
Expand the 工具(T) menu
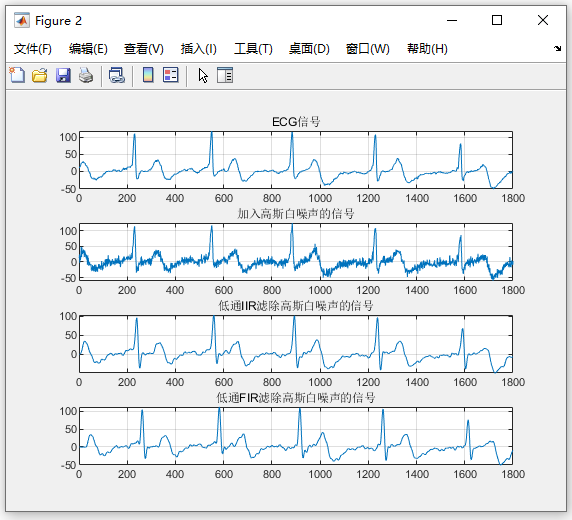[253, 49]
